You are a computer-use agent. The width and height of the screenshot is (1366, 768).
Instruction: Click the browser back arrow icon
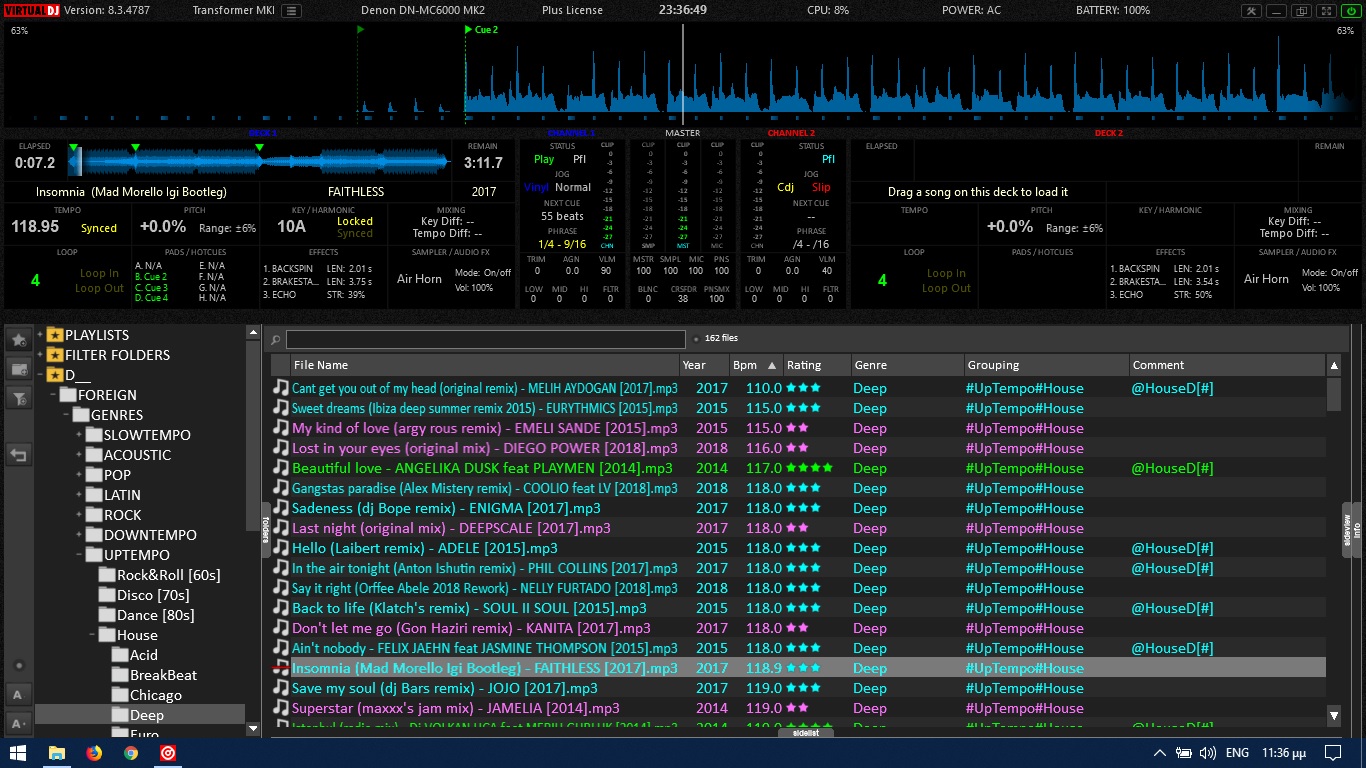pos(18,455)
